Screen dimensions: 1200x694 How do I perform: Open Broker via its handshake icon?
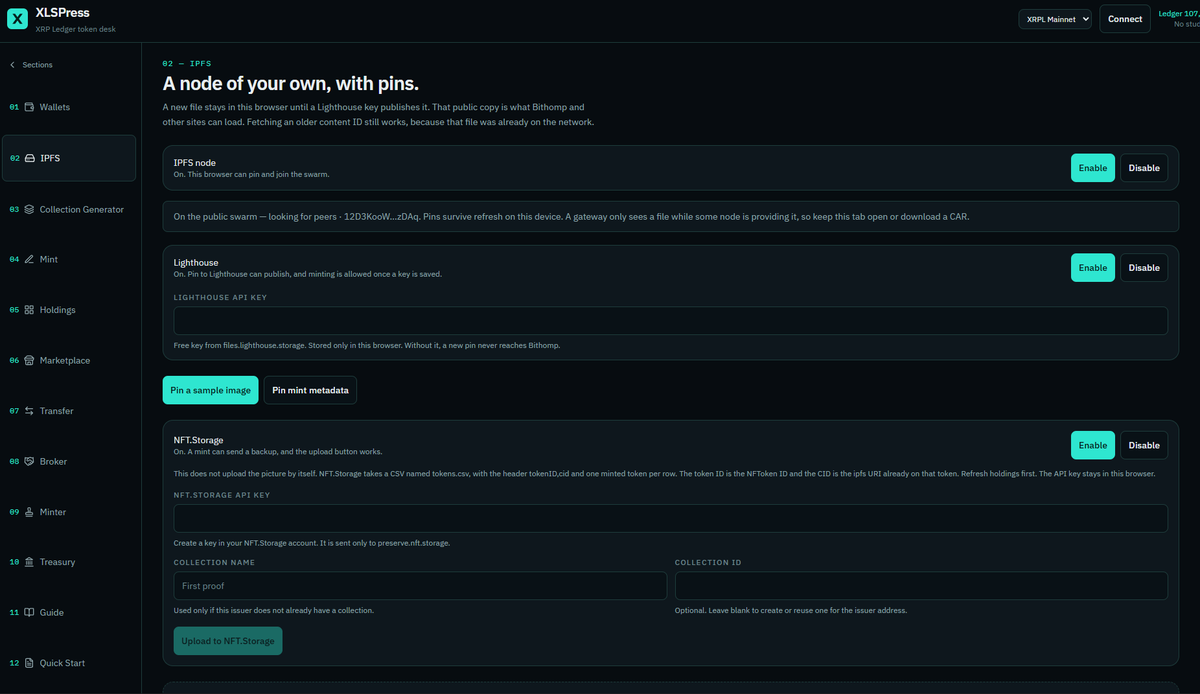(30, 461)
